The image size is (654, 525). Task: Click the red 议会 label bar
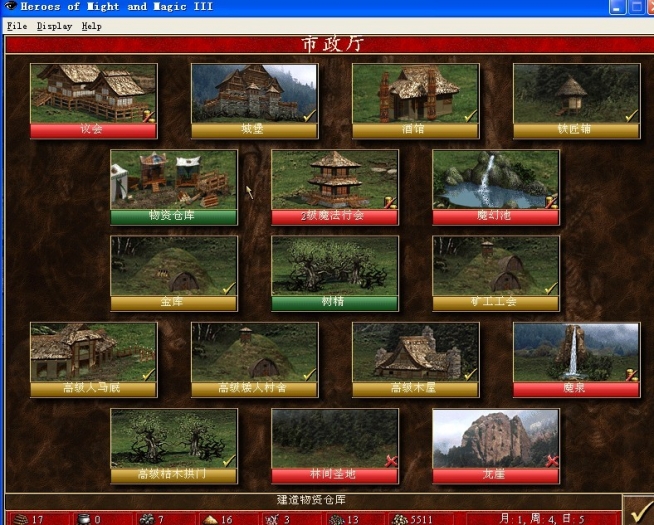[x=94, y=131]
